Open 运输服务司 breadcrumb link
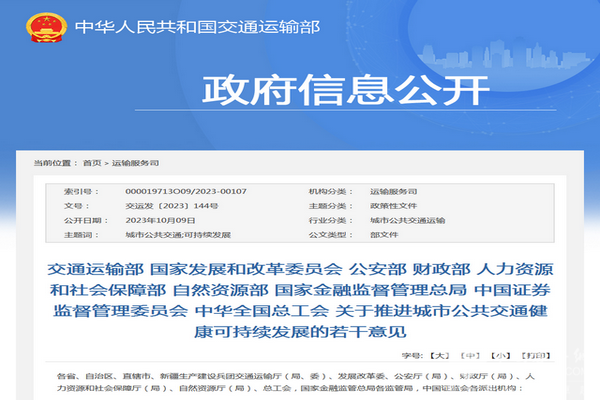The width and height of the screenshot is (600, 400). click(134, 162)
